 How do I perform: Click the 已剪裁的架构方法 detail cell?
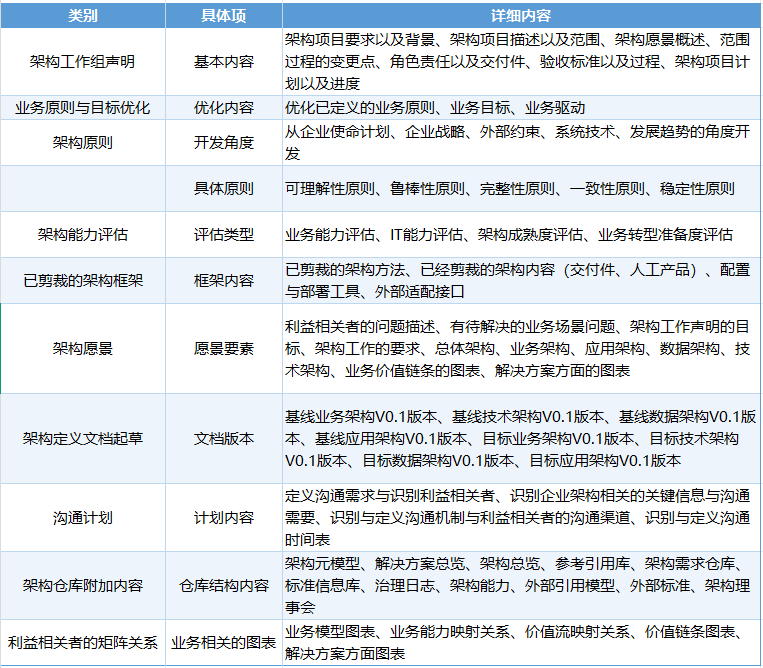tap(521, 281)
